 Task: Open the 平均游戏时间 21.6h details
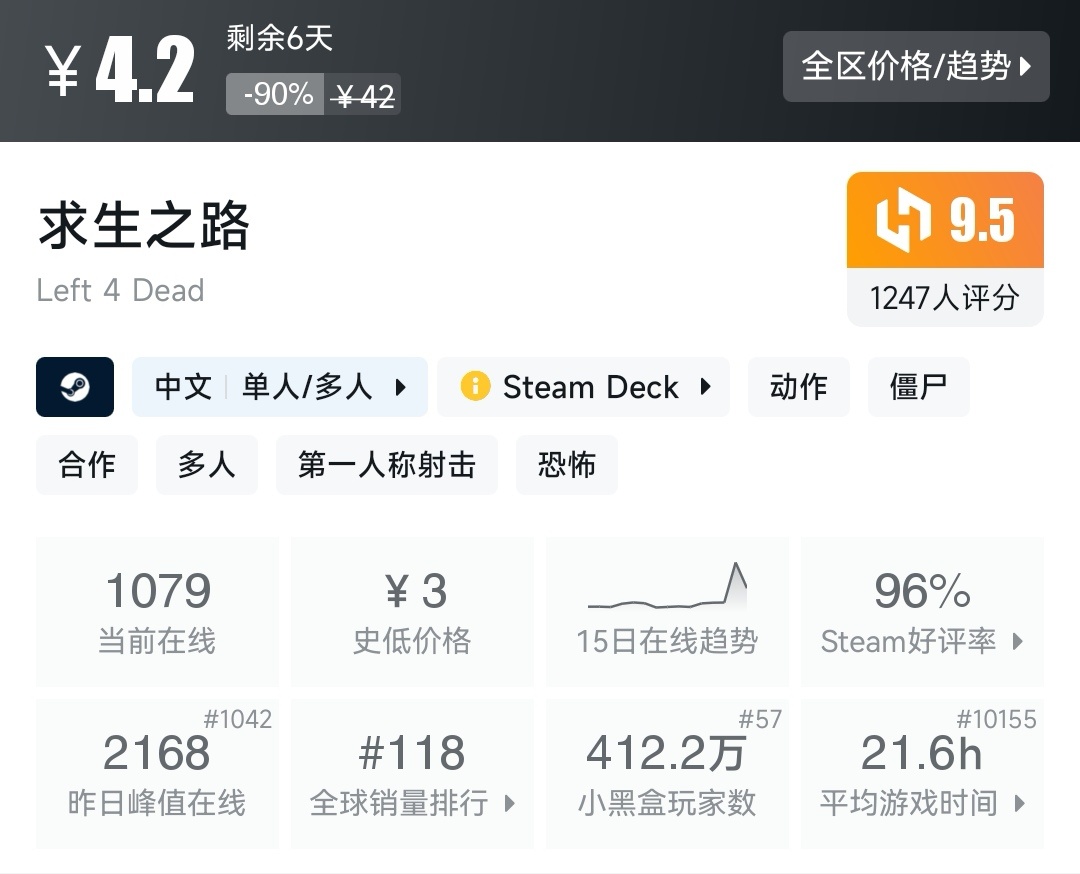click(x=922, y=773)
